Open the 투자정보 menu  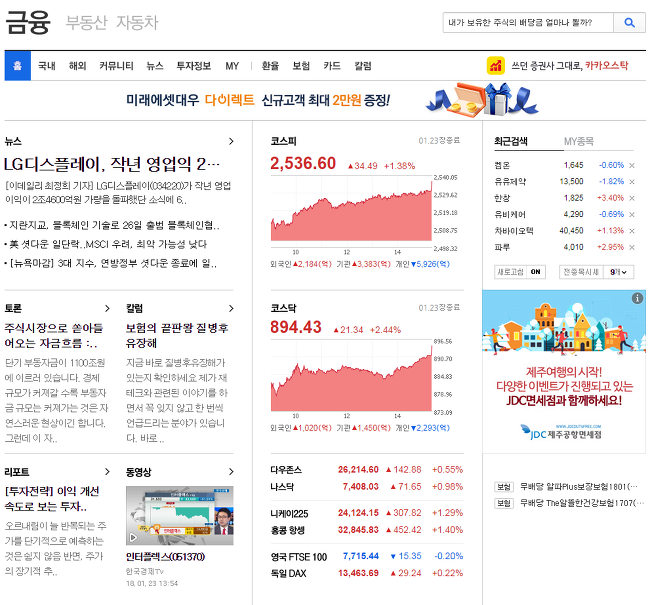[194, 66]
